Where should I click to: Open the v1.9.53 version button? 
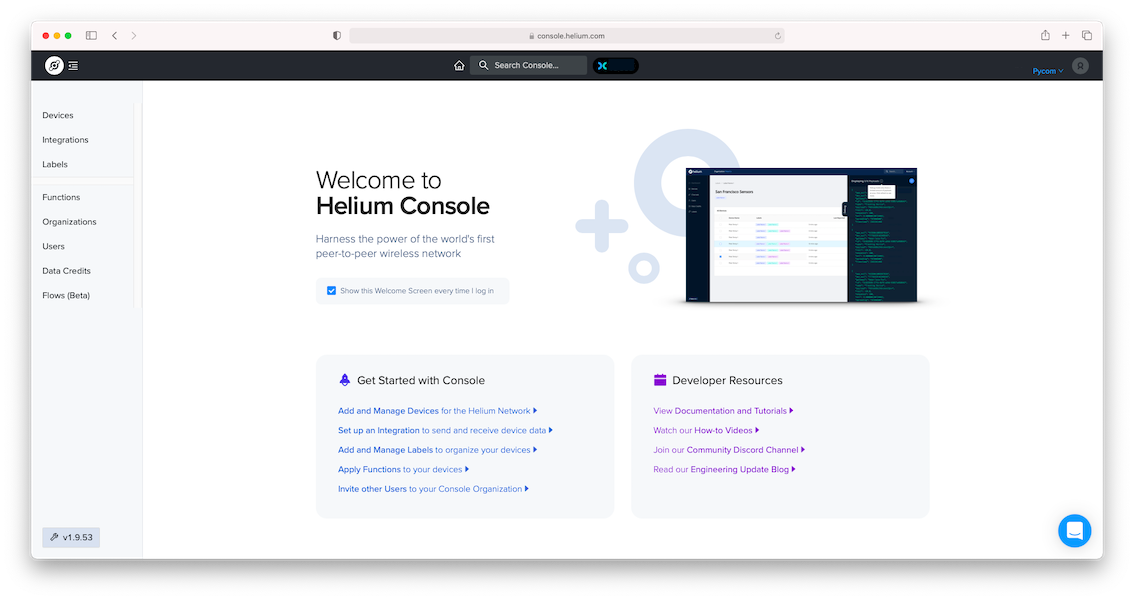71,537
